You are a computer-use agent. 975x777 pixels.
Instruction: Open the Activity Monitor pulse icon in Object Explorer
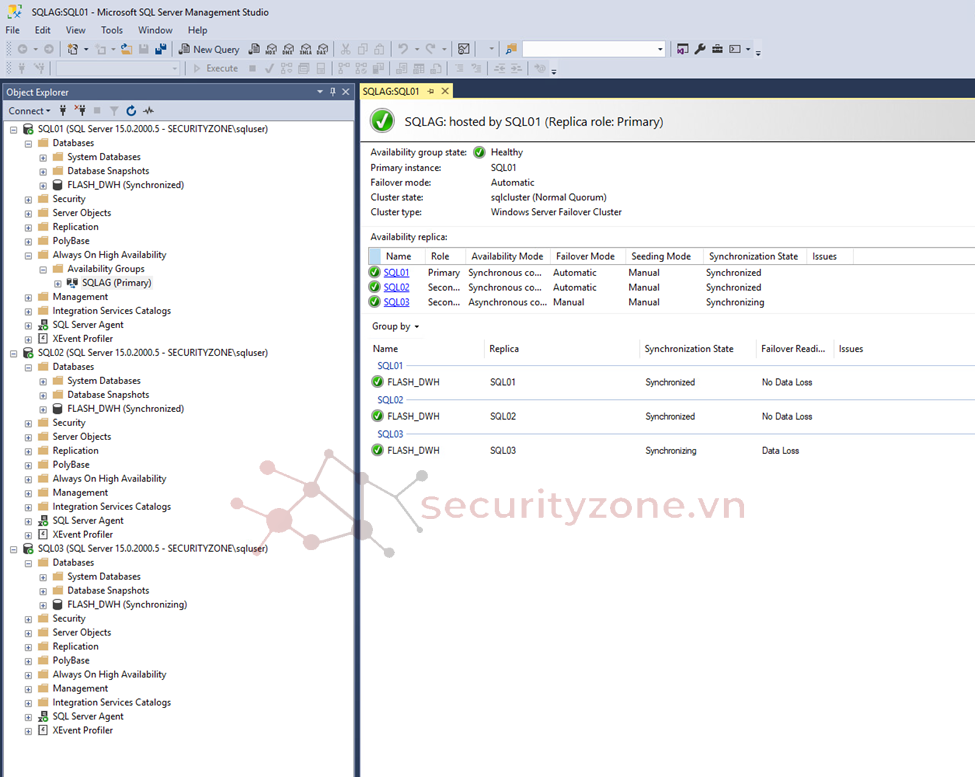pyautogui.click(x=148, y=111)
